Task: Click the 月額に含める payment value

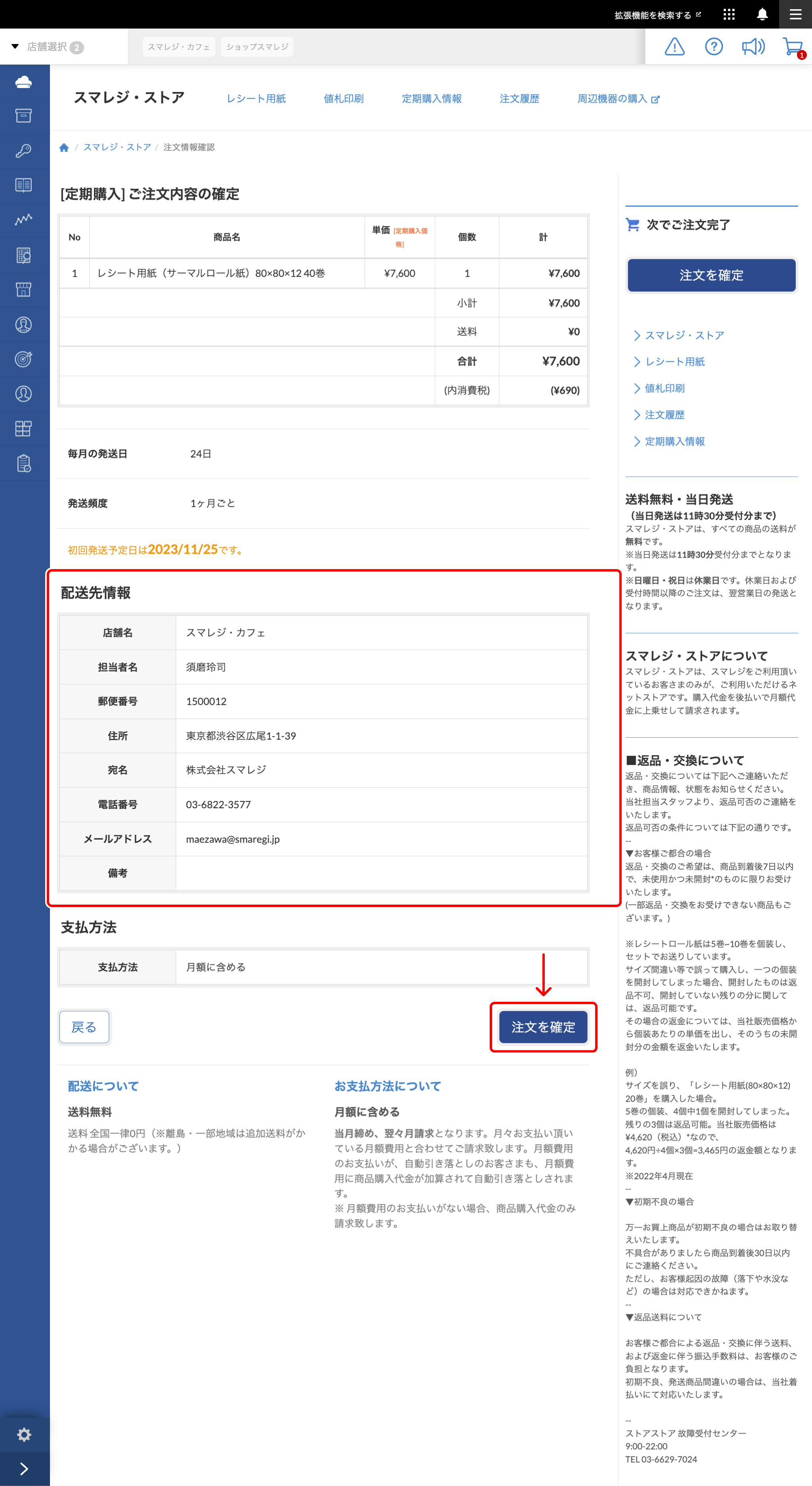Action: point(216,967)
